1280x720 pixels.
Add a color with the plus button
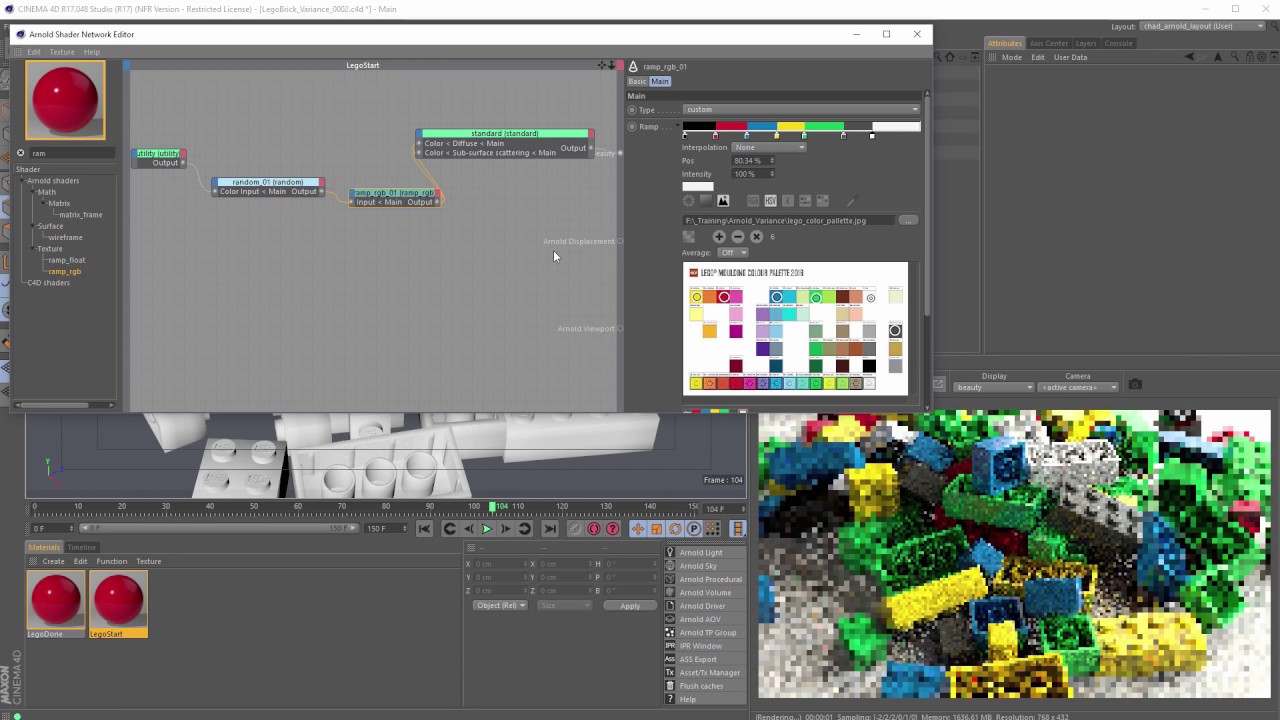[719, 236]
